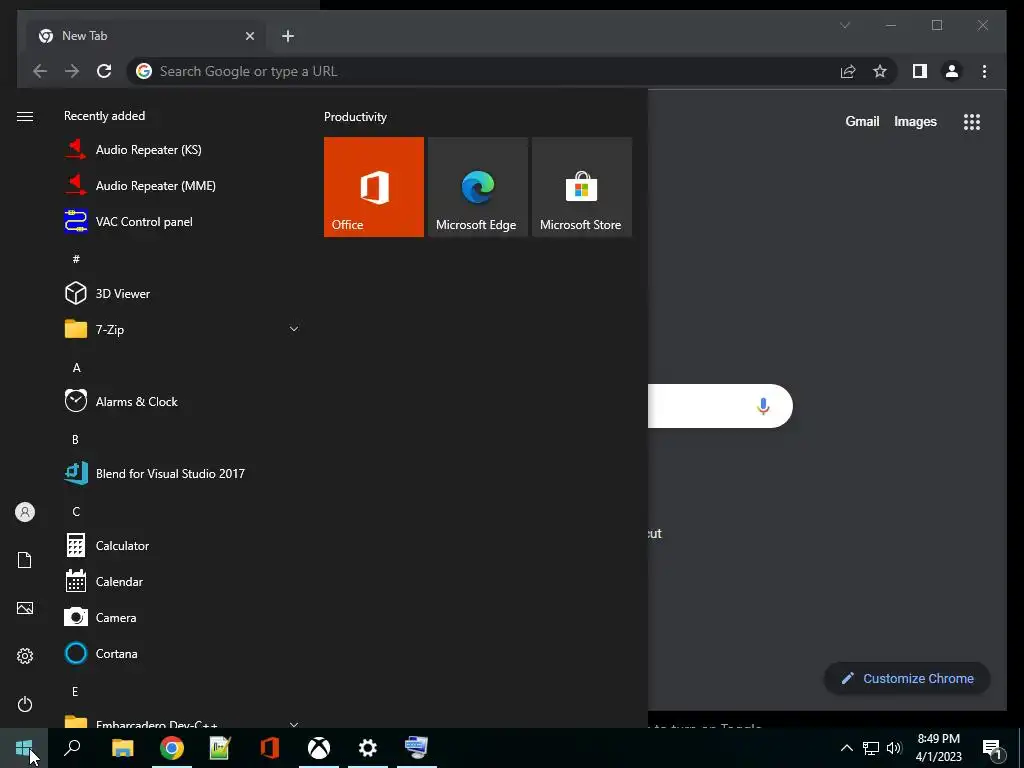Open the Microsoft Store tile
Image resolution: width=1024 pixels, height=768 pixels.
[x=582, y=187]
